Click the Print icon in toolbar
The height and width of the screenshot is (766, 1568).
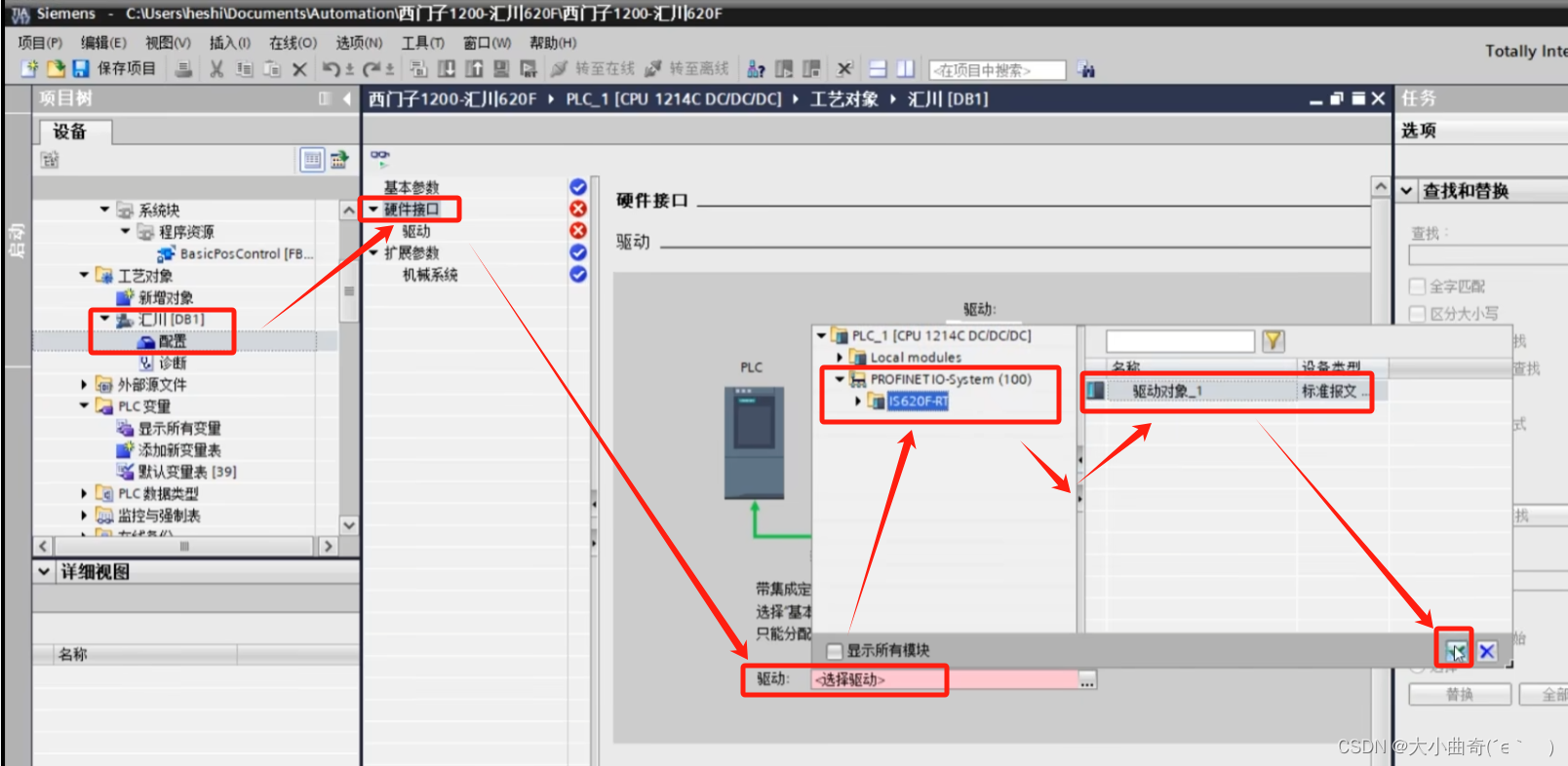183,68
